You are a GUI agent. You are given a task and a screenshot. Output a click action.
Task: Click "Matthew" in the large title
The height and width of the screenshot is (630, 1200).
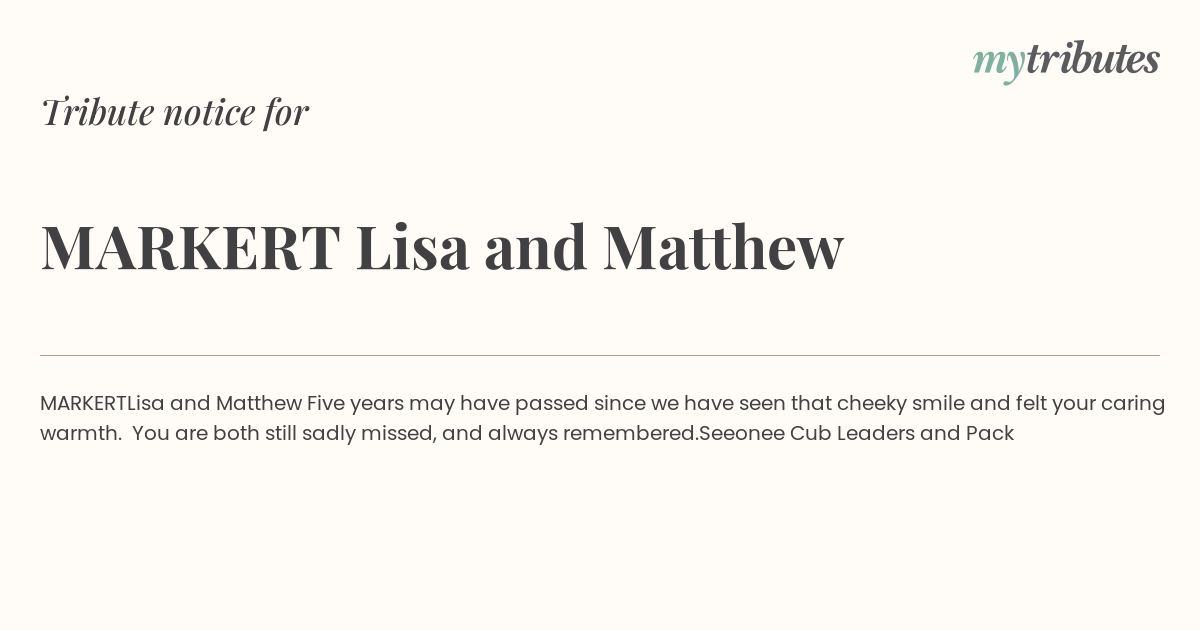coord(723,248)
